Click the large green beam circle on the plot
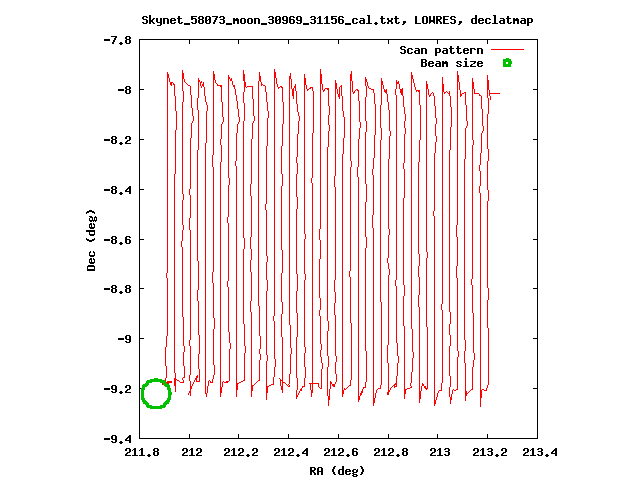 point(156,393)
